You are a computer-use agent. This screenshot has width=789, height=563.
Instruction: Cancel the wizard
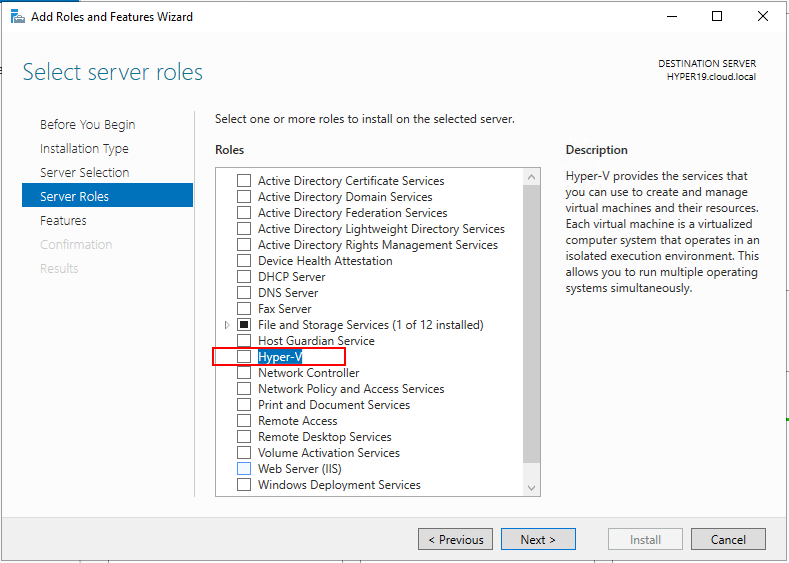pos(728,540)
